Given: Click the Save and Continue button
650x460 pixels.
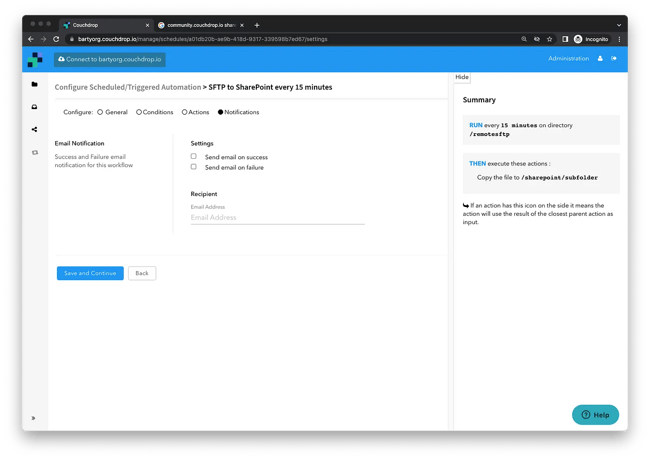Looking at the screenshot, I should tap(90, 273).
